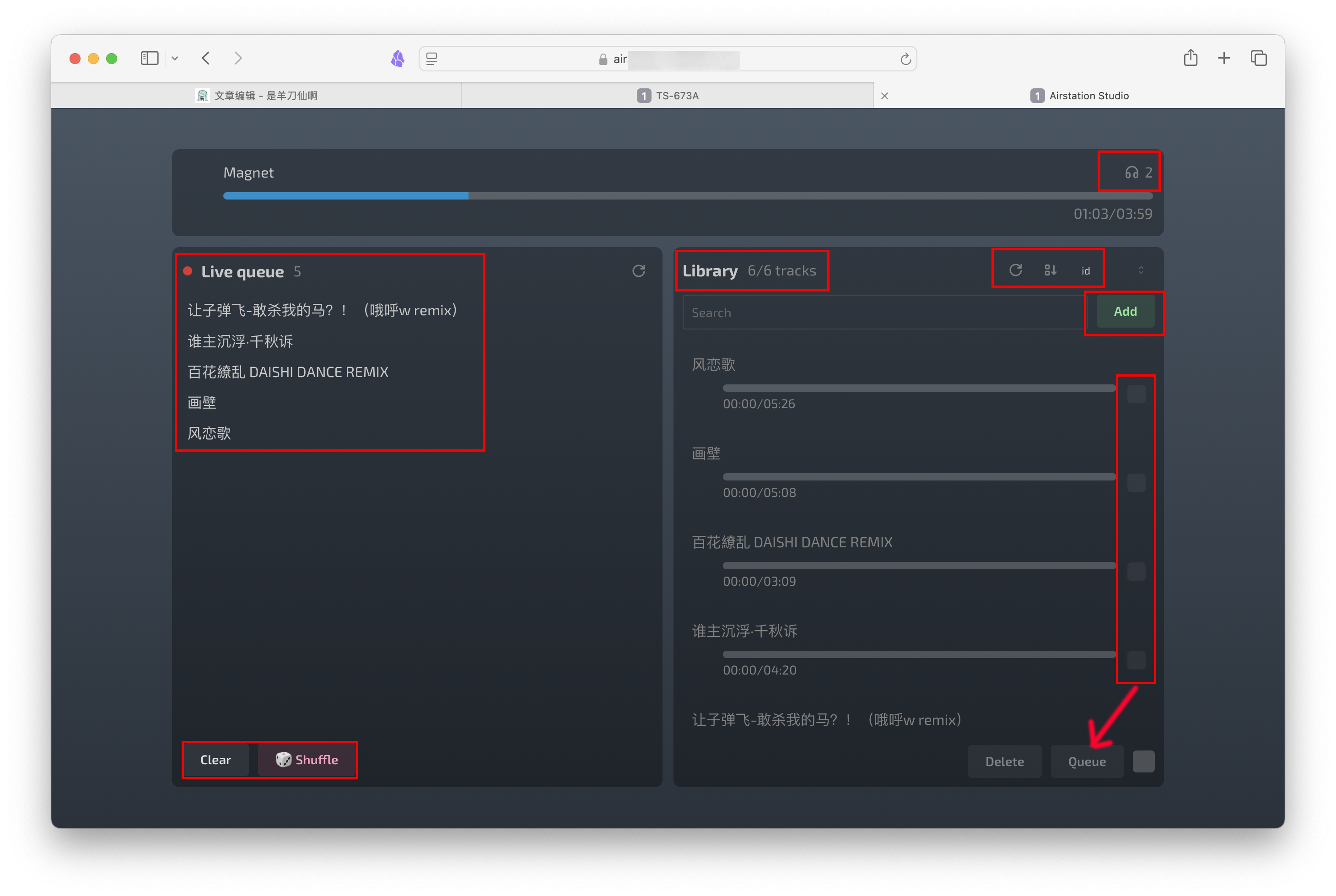Click the 让子弹飞 remix title in Library

coord(827,720)
